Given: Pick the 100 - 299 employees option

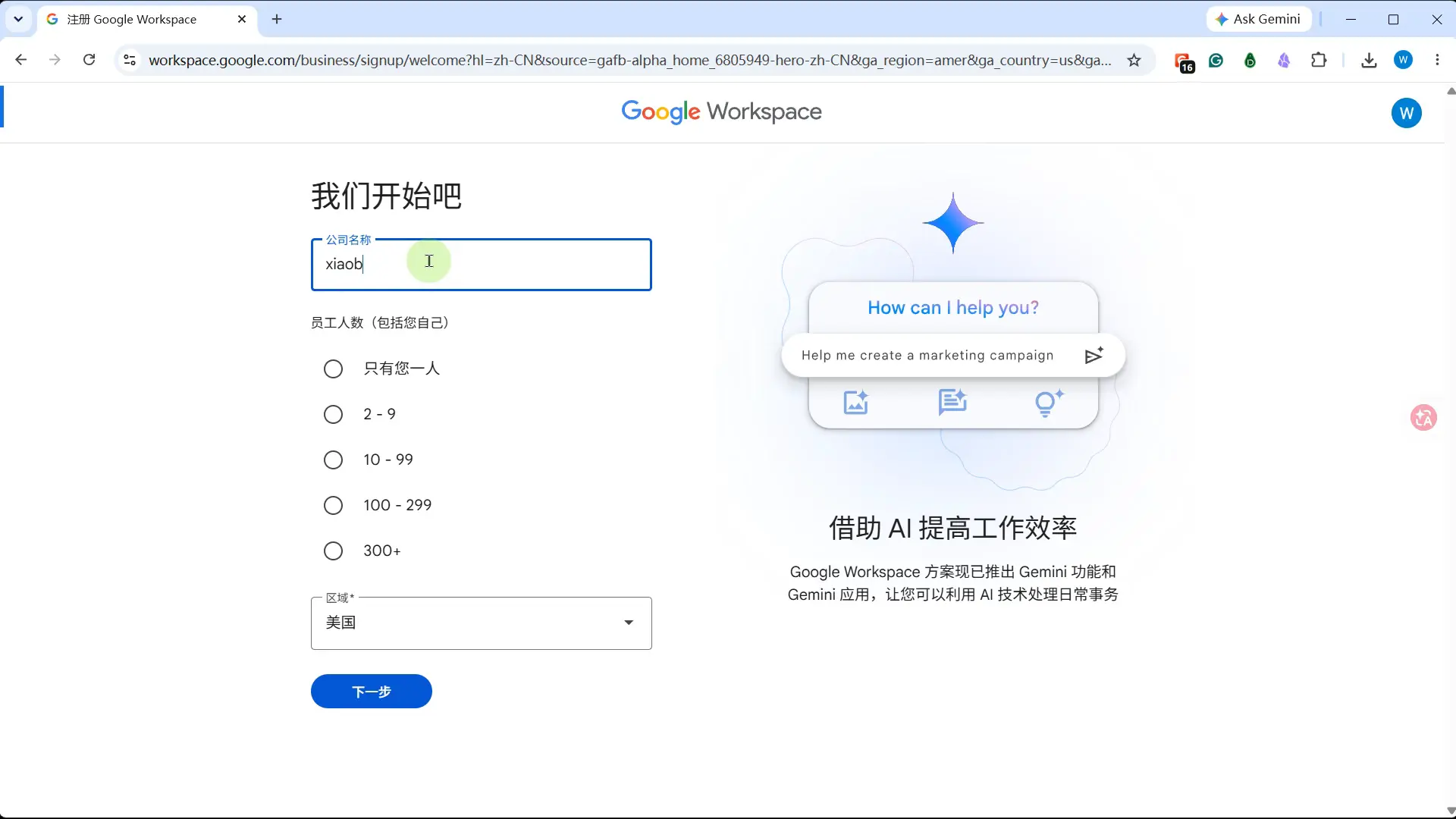Looking at the screenshot, I should point(333,505).
